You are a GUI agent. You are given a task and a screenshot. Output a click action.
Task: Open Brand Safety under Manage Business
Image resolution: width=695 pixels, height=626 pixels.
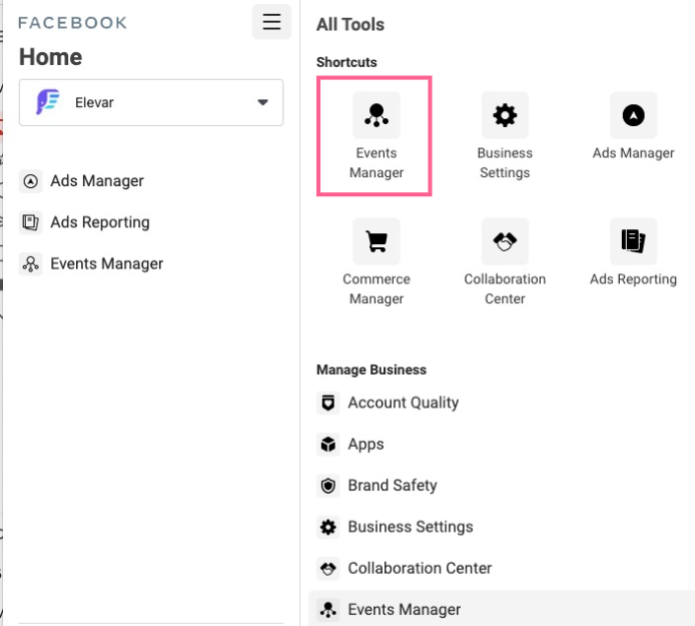pos(392,485)
